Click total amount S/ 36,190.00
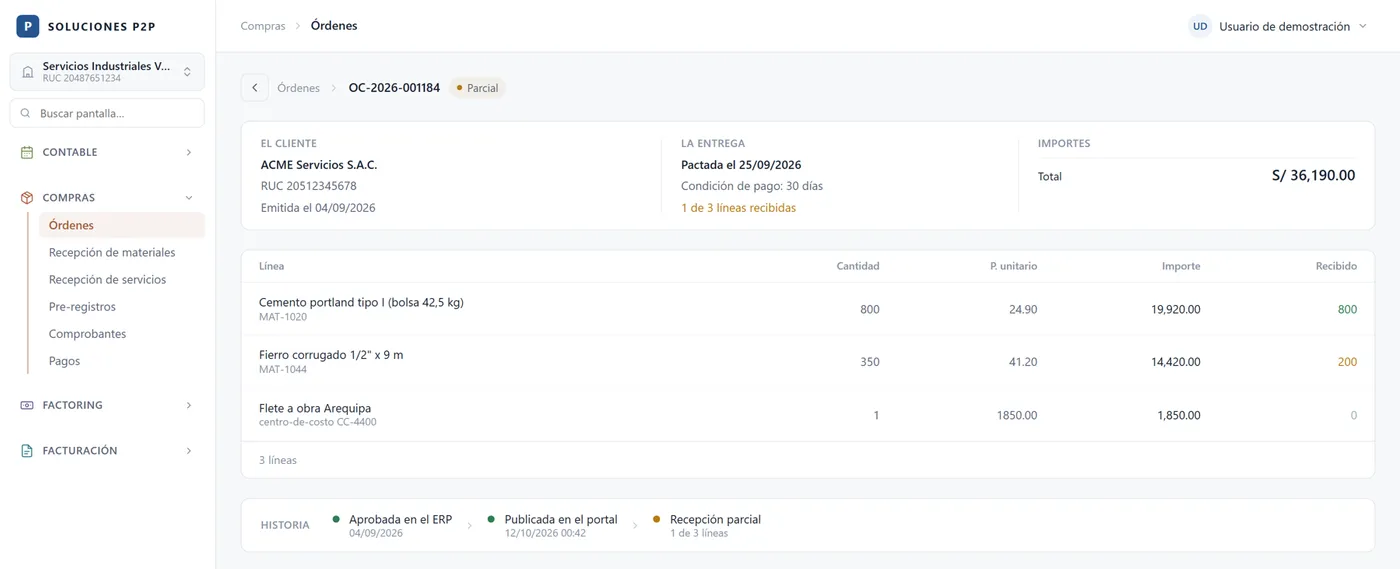Viewport: 1400px width, 569px height. pos(1313,176)
